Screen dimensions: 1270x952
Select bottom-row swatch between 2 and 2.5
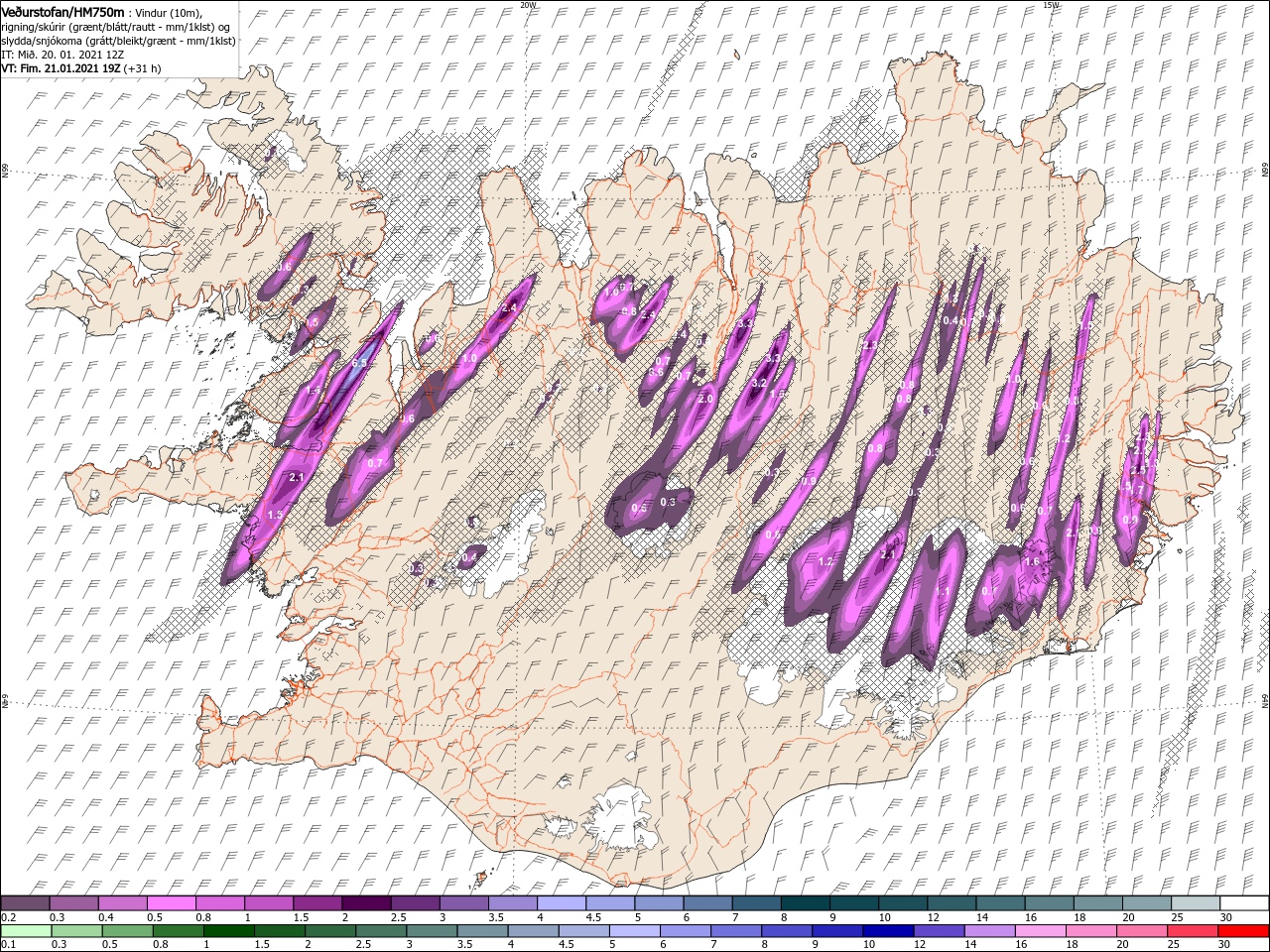tap(329, 931)
